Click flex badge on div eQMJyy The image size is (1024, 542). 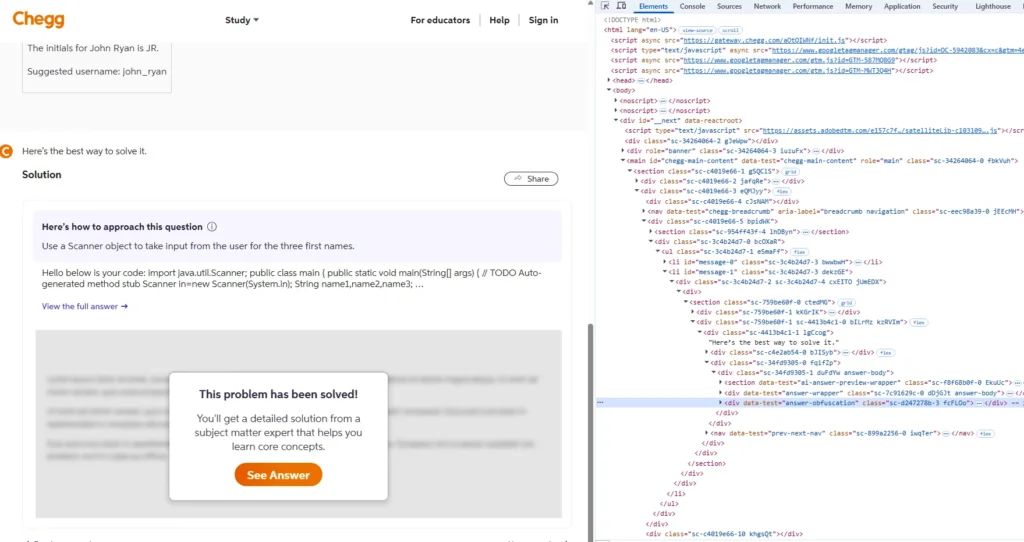click(x=782, y=192)
